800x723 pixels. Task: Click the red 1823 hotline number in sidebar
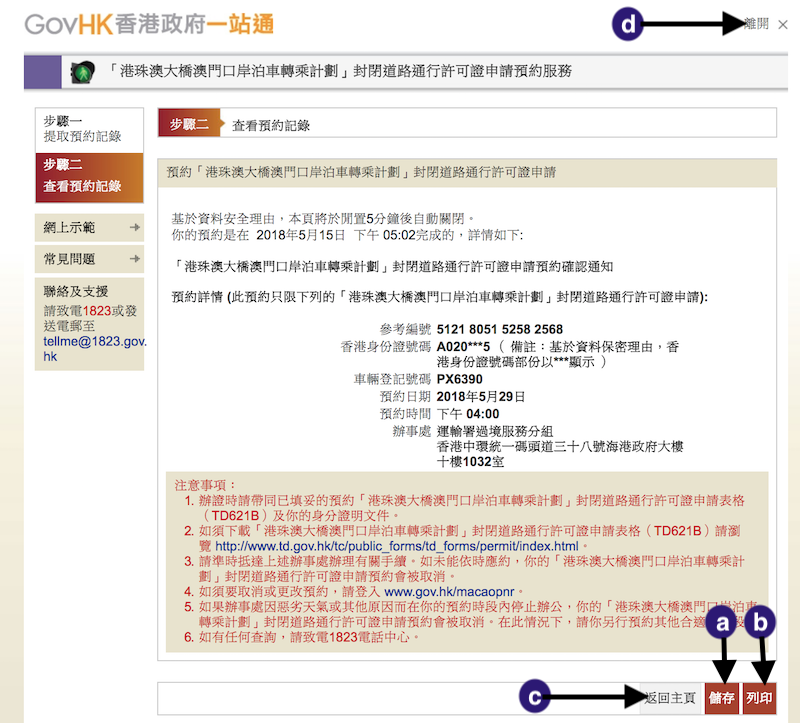[x=97, y=311]
